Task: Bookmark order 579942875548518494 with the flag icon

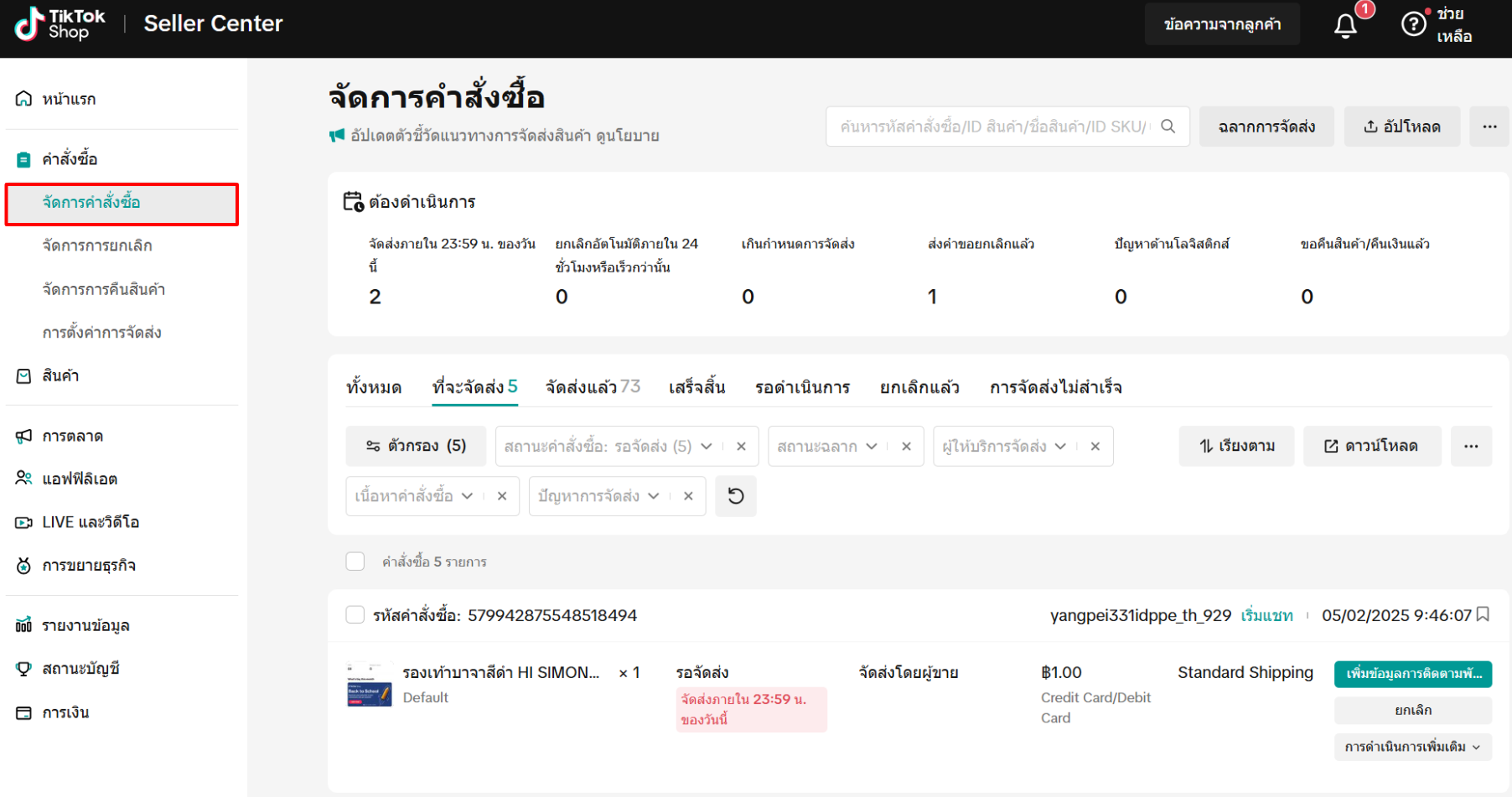Action: point(1483,615)
